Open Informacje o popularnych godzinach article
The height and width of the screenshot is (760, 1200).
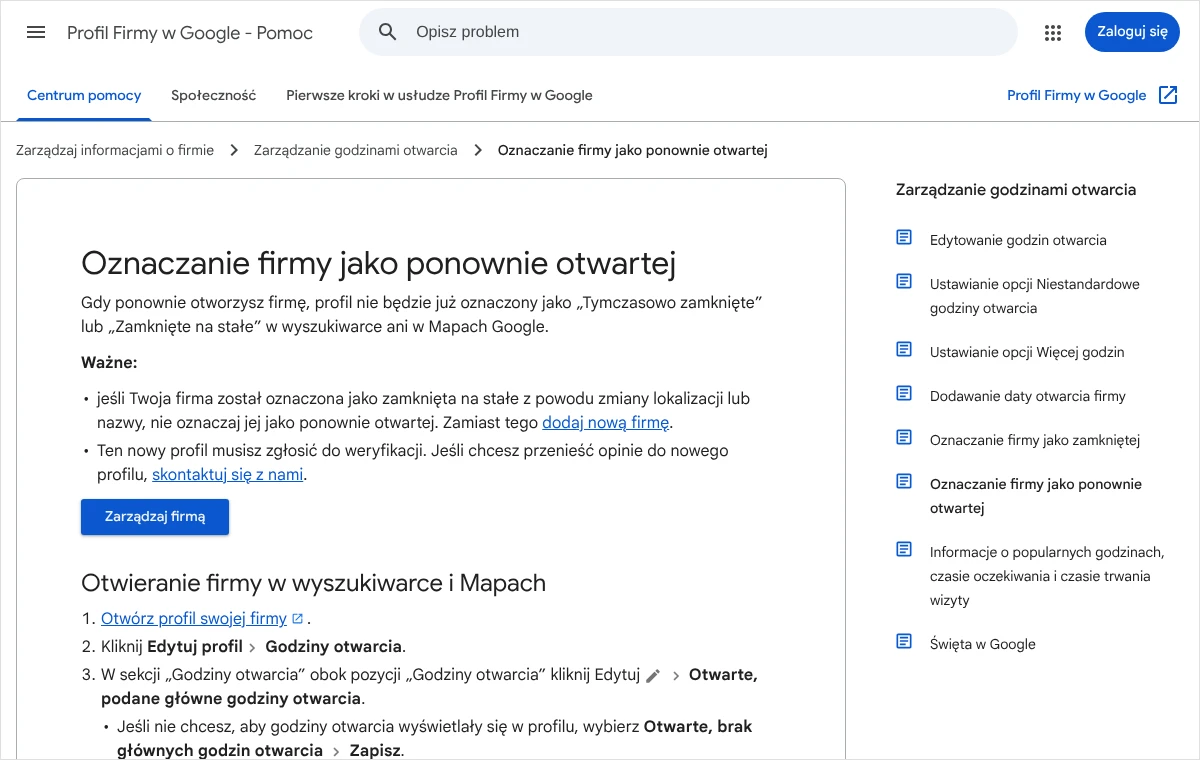[1047, 576]
